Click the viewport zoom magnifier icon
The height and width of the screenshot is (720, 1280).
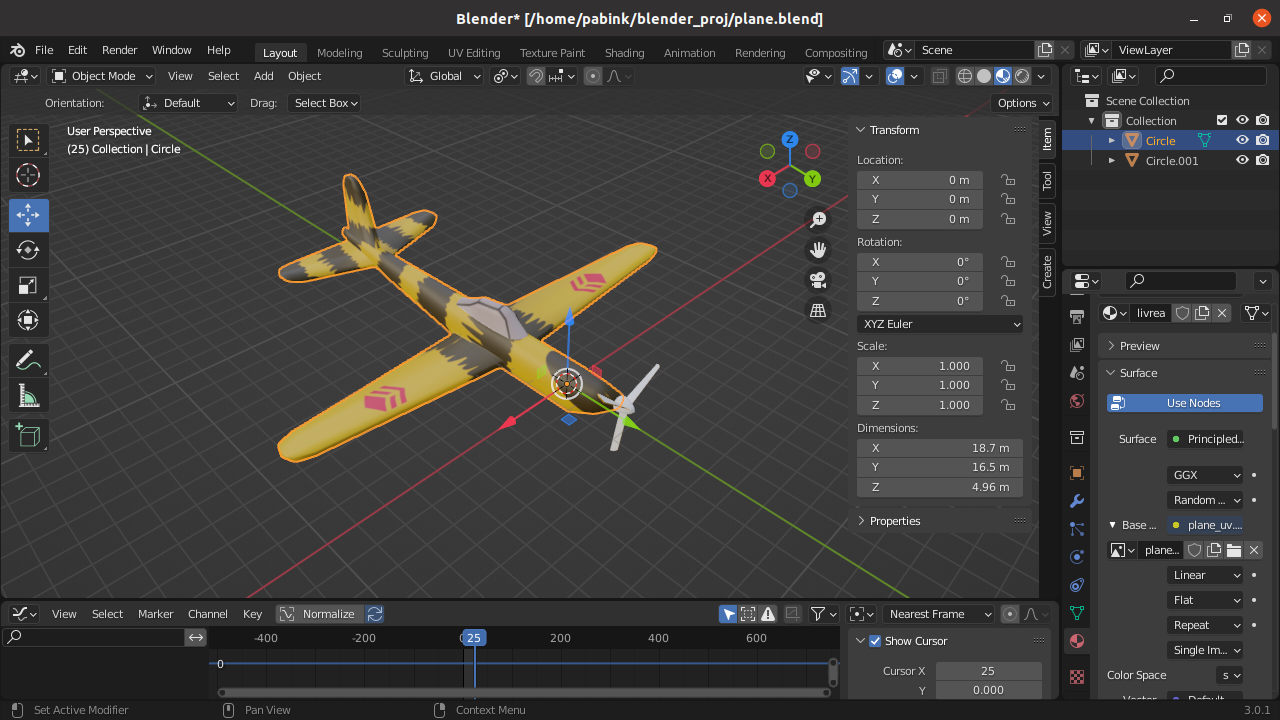click(x=818, y=220)
